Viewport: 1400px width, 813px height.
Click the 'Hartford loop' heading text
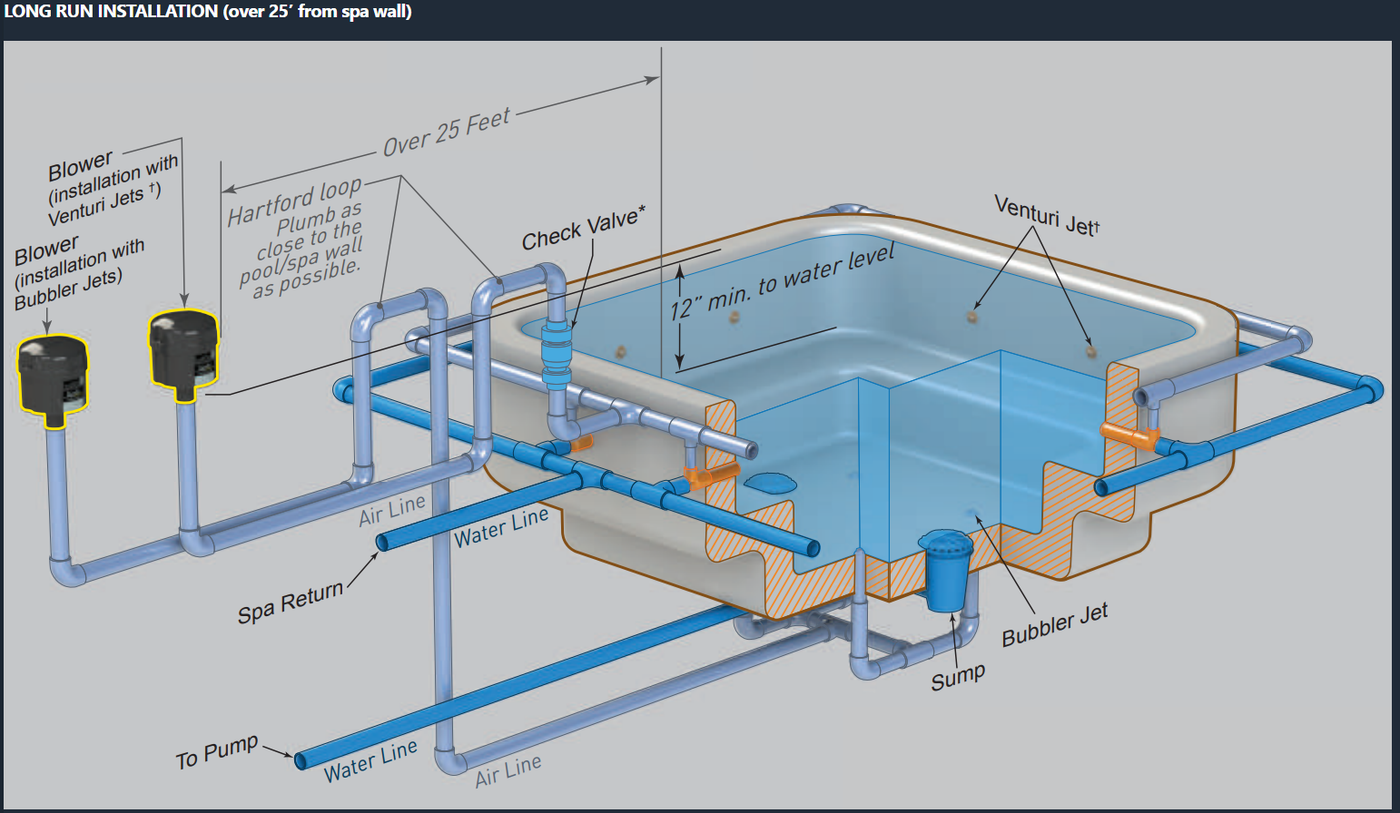click(294, 201)
